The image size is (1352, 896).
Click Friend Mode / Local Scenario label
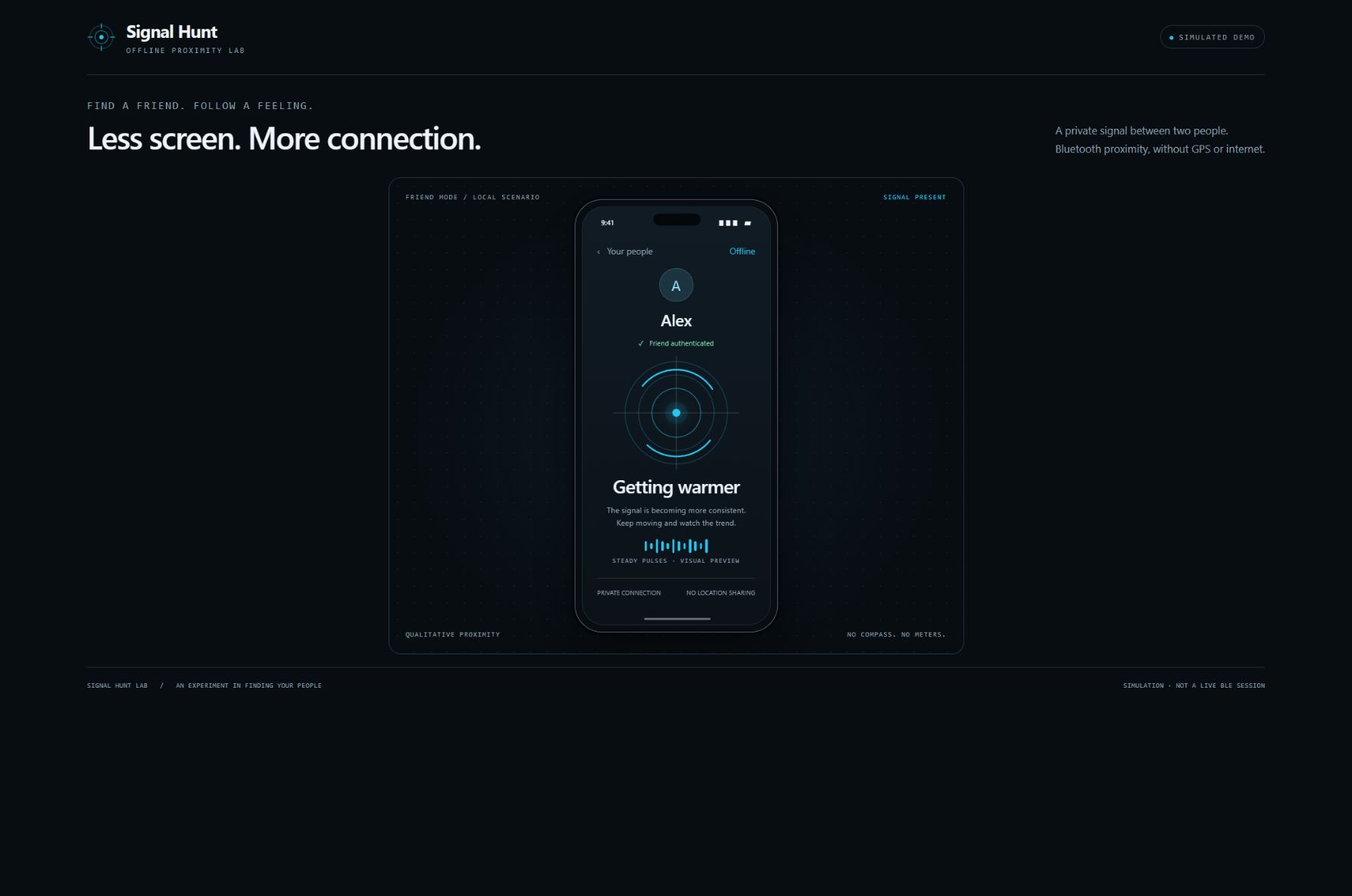tap(473, 197)
